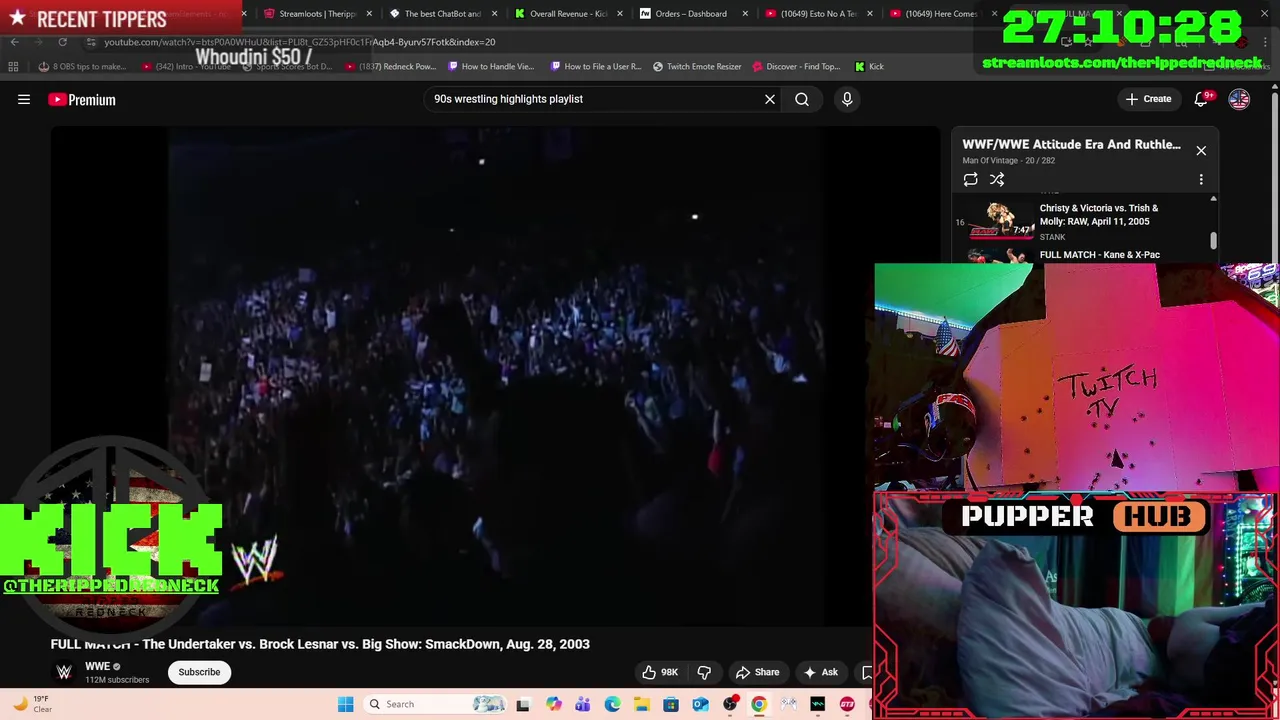
Task: Switch to Orders – Dashboard tab
Action: pos(691,14)
